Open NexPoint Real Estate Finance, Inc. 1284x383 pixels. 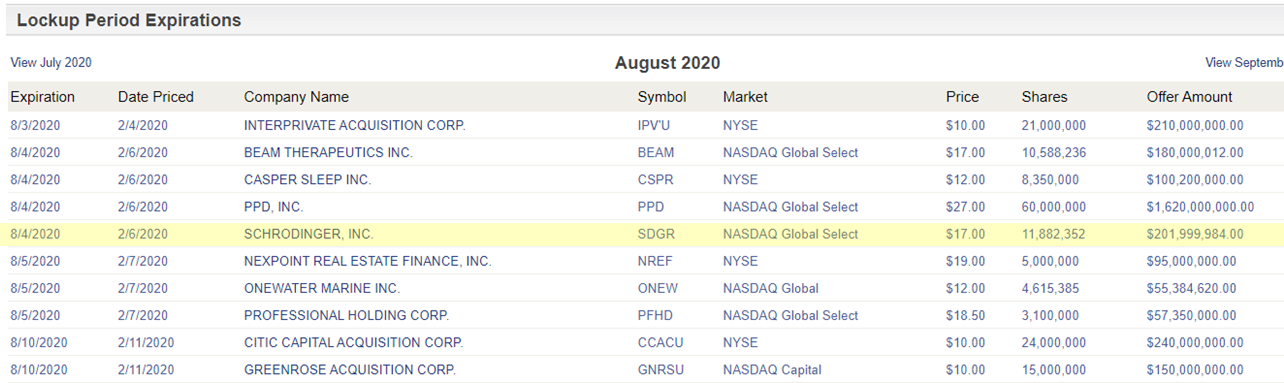click(x=368, y=261)
